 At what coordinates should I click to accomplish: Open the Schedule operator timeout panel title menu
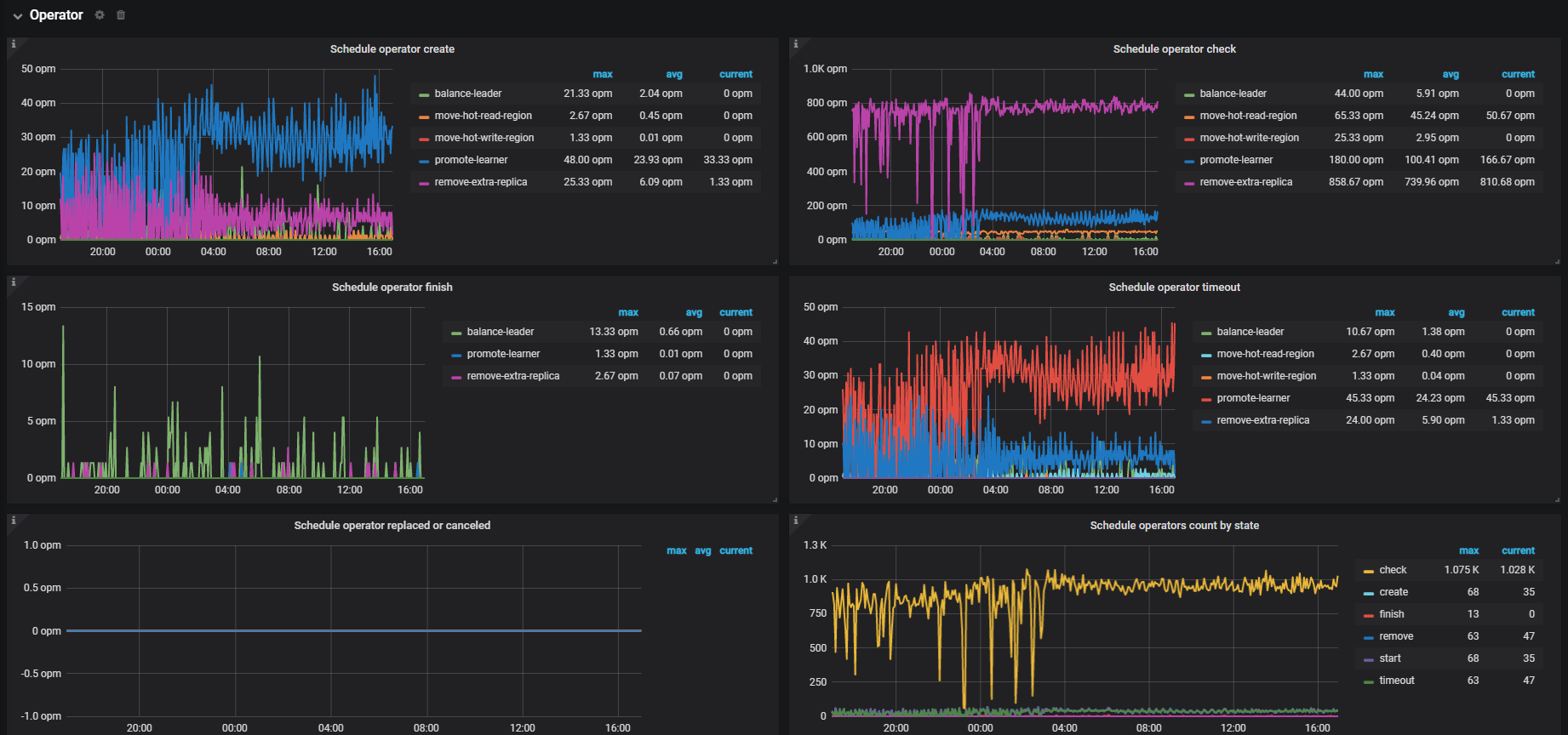pyautogui.click(x=1174, y=288)
